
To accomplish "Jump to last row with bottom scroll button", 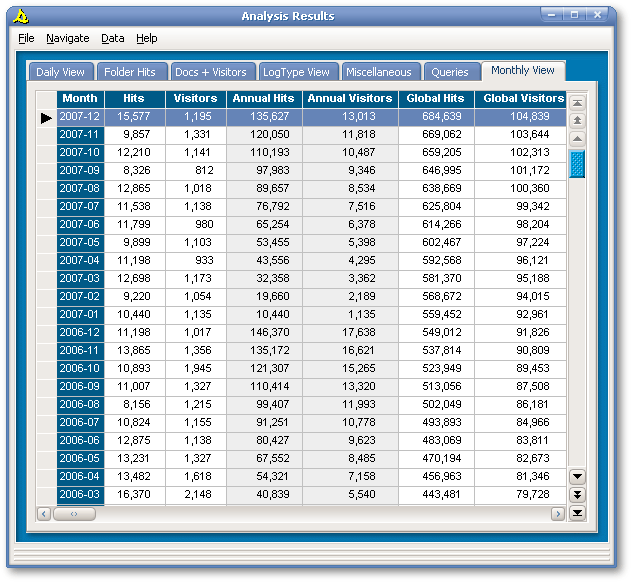I will pyautogui.click(x=577, y=513).
